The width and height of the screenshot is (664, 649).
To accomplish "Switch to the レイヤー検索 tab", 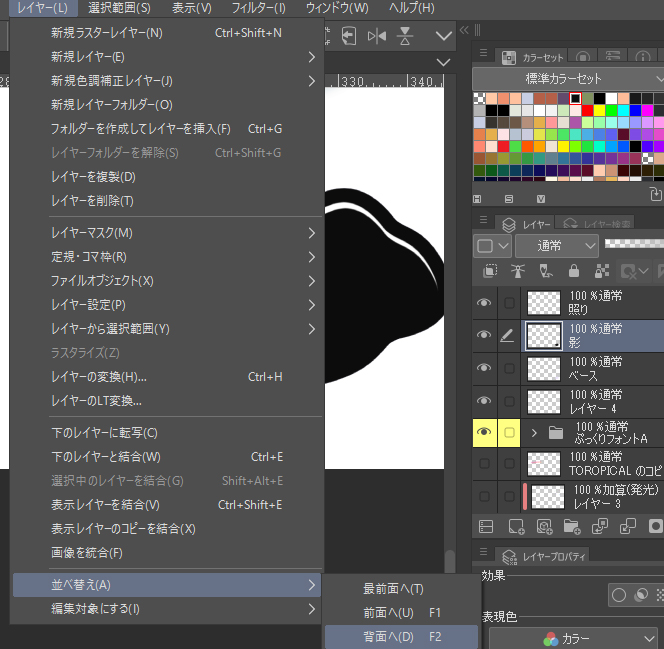I will [x=598, y=224].
